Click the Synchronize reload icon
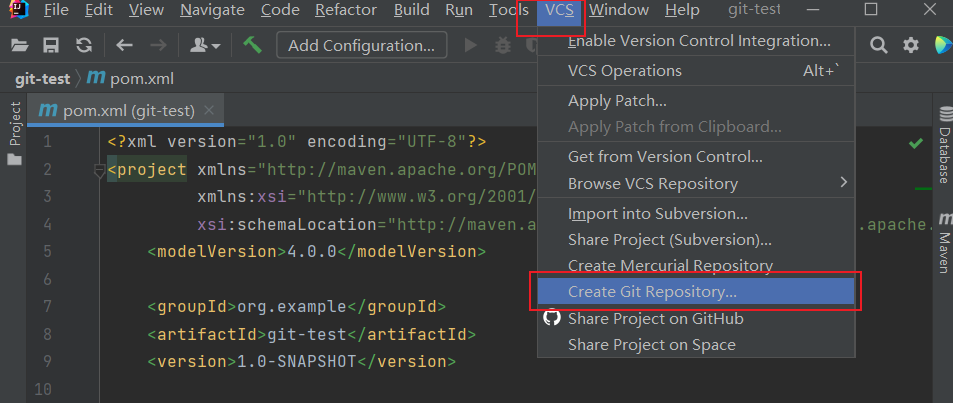The width and height of the screenshot is (953, 403). [x=84, y=45]
